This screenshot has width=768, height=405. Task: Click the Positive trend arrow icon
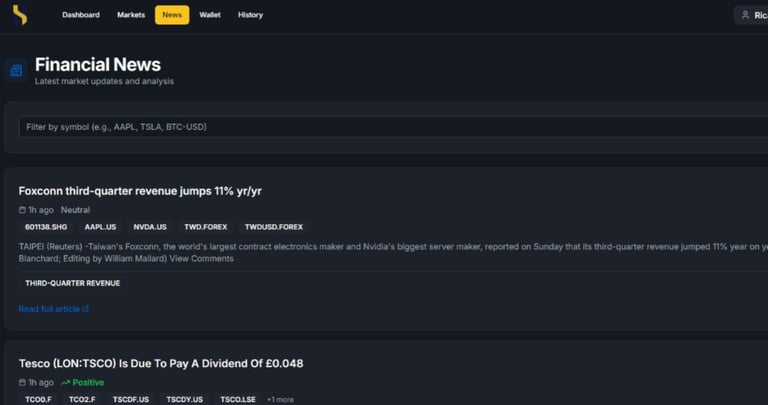click(65, 382)
